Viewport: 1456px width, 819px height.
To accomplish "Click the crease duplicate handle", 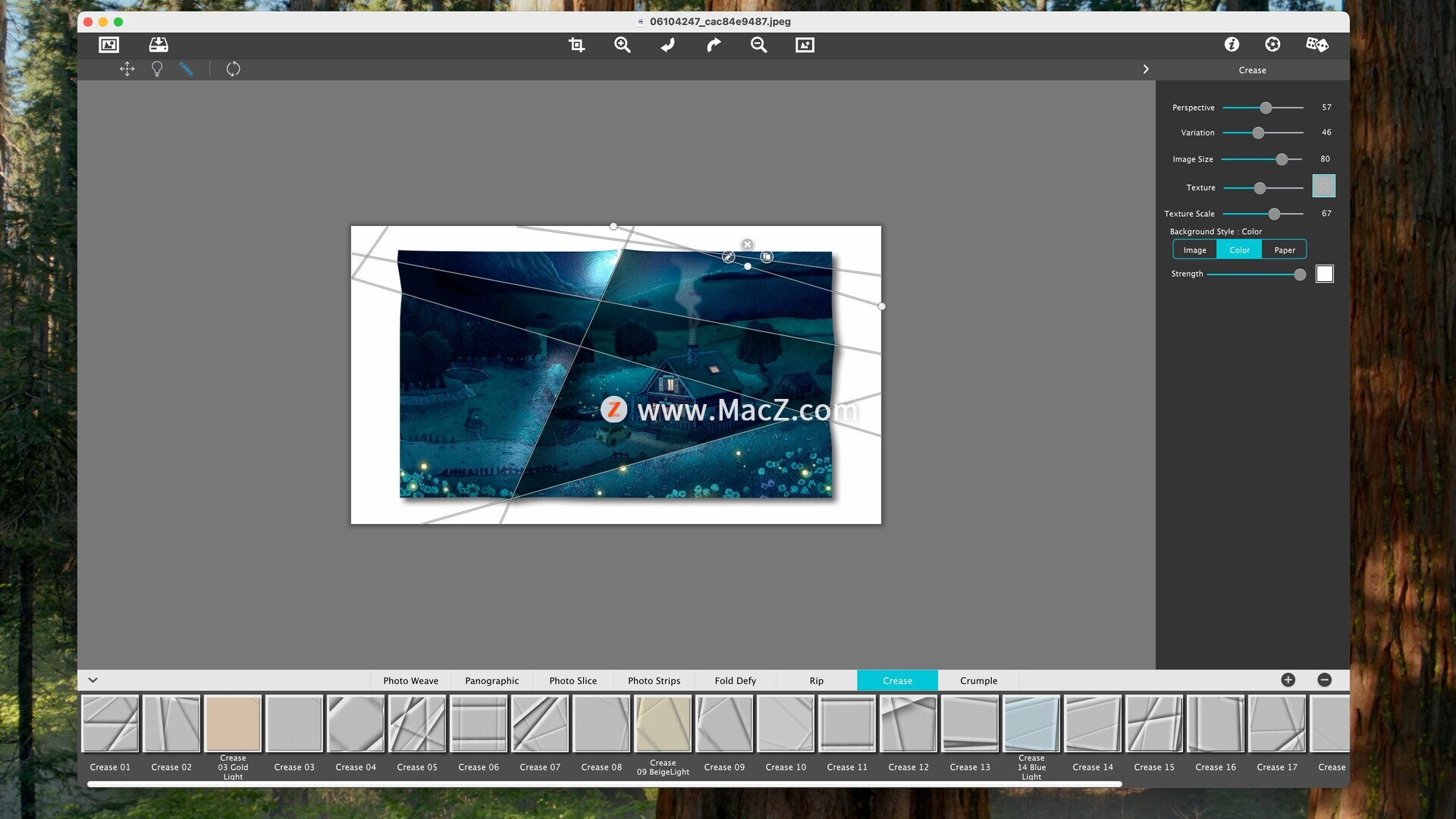I will tap(767, 257).
